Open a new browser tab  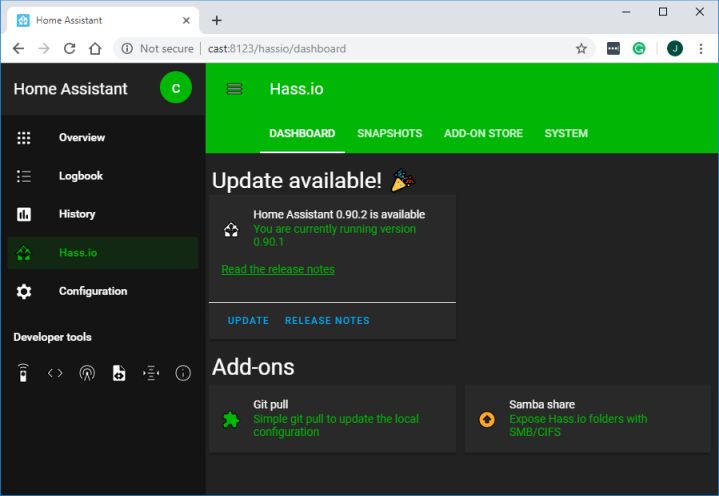pos(216,21)
